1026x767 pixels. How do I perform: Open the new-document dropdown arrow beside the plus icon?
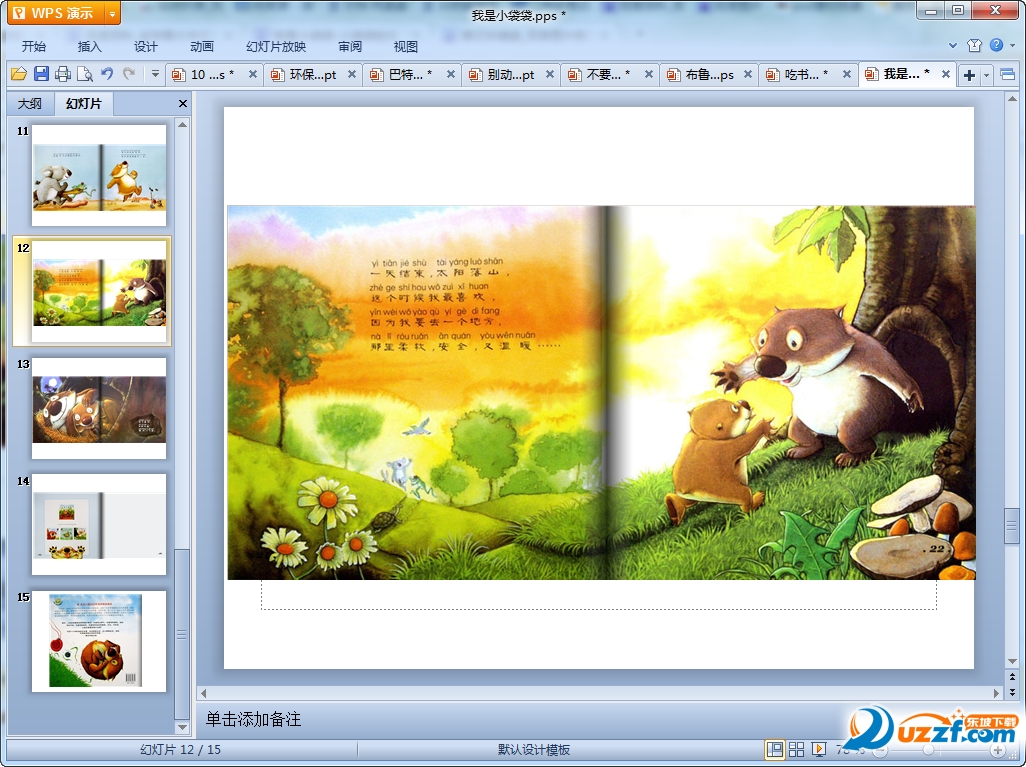[x=986, y=75]
